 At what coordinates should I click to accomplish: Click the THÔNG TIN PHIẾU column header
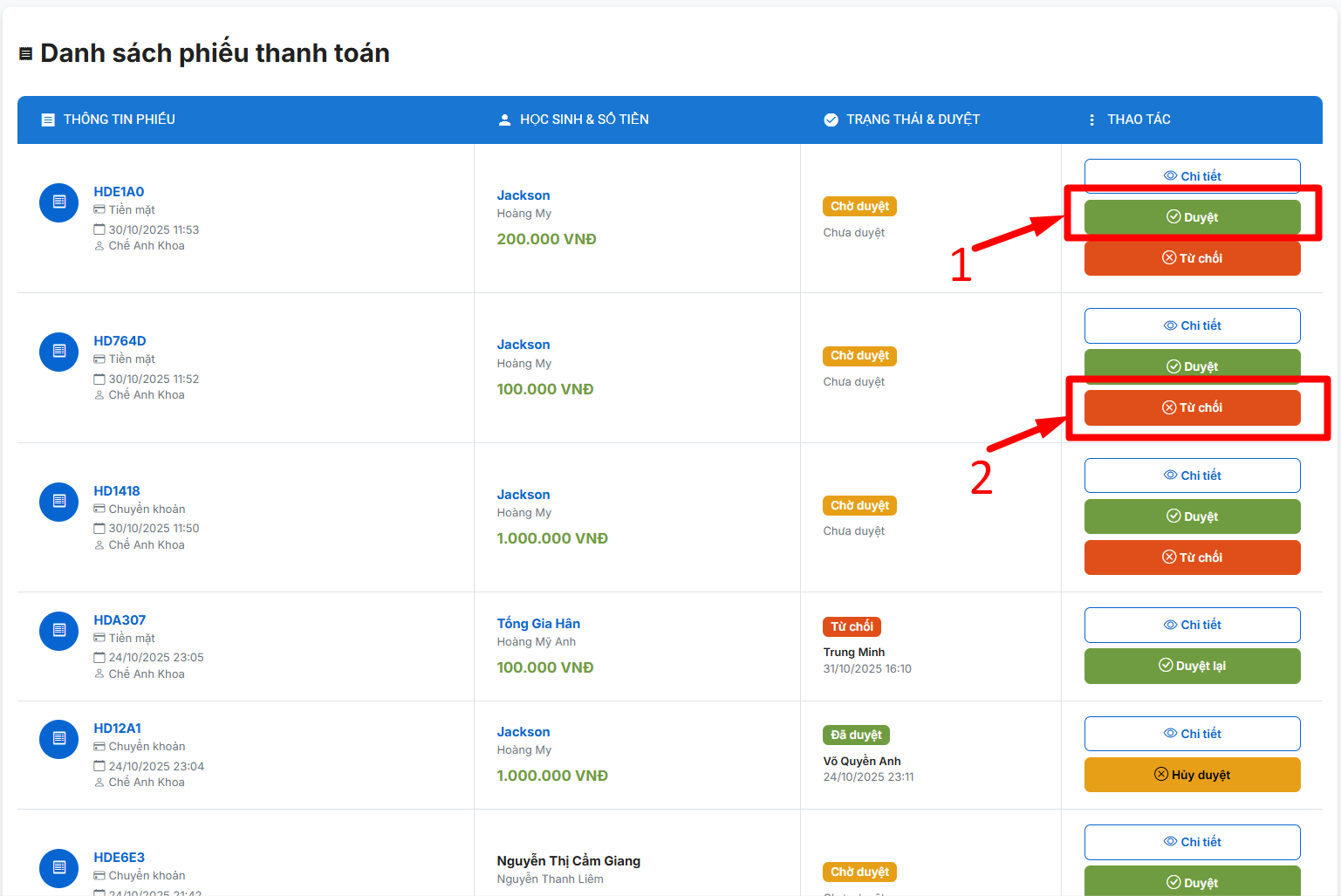coord(119,120)
